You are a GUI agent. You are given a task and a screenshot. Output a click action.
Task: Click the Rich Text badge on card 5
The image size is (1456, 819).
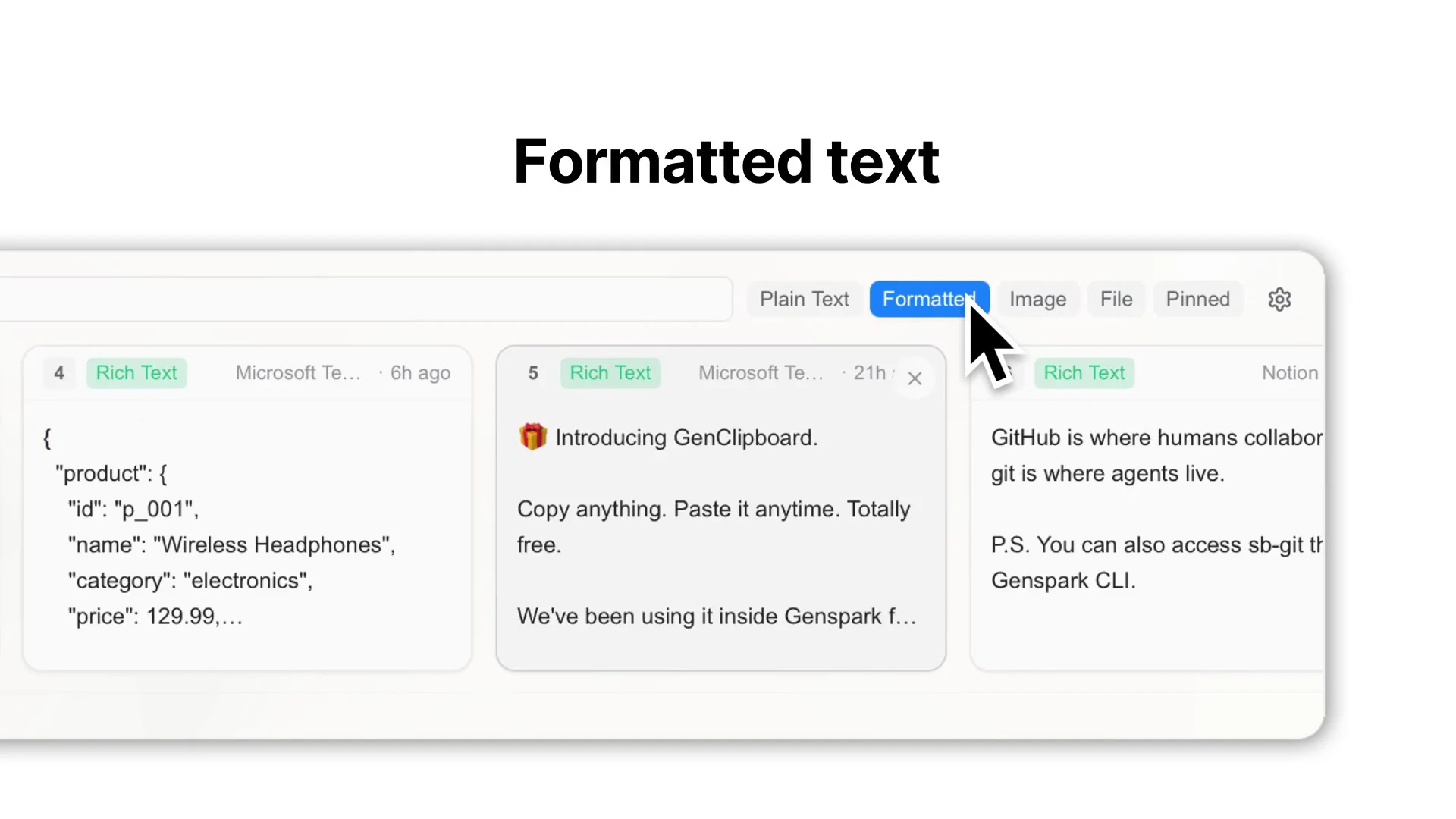click(610, 373)
